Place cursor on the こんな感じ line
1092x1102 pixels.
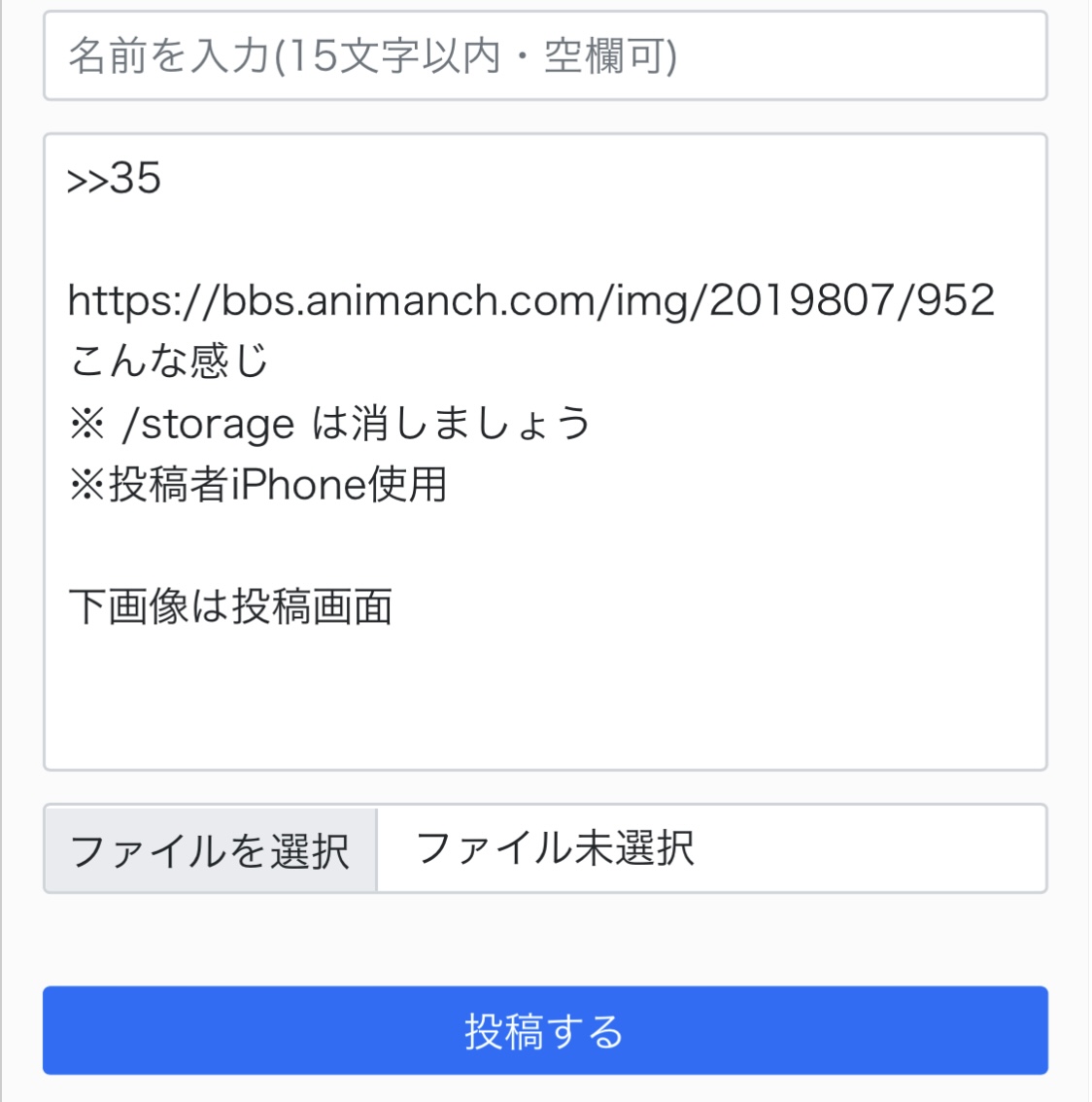[x=169, y=362]
